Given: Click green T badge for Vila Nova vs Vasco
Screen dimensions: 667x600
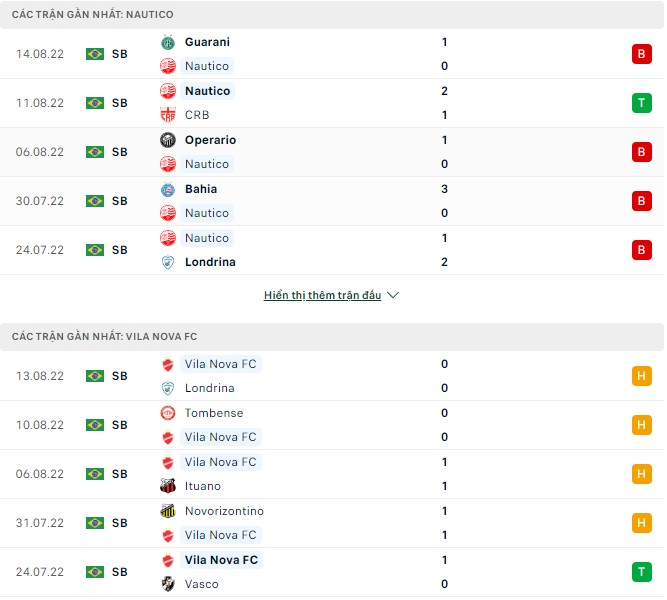Looking at the screenshot, I should point(641,572).
